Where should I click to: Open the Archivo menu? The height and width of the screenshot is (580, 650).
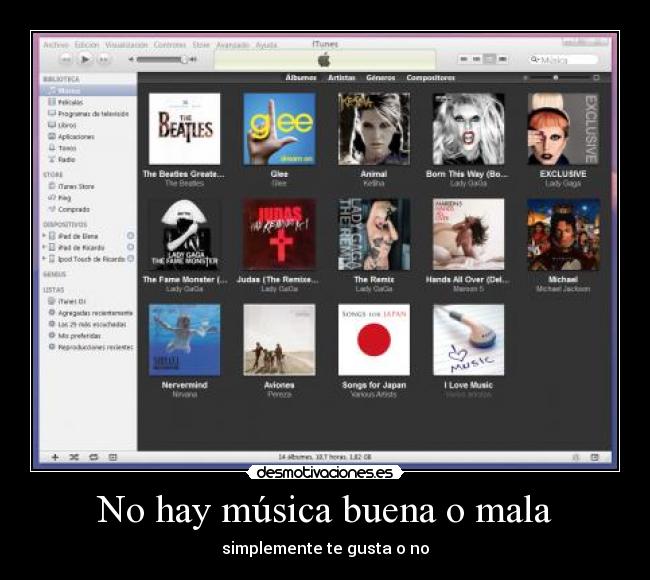pyautogui.click(x=56, y=44)
